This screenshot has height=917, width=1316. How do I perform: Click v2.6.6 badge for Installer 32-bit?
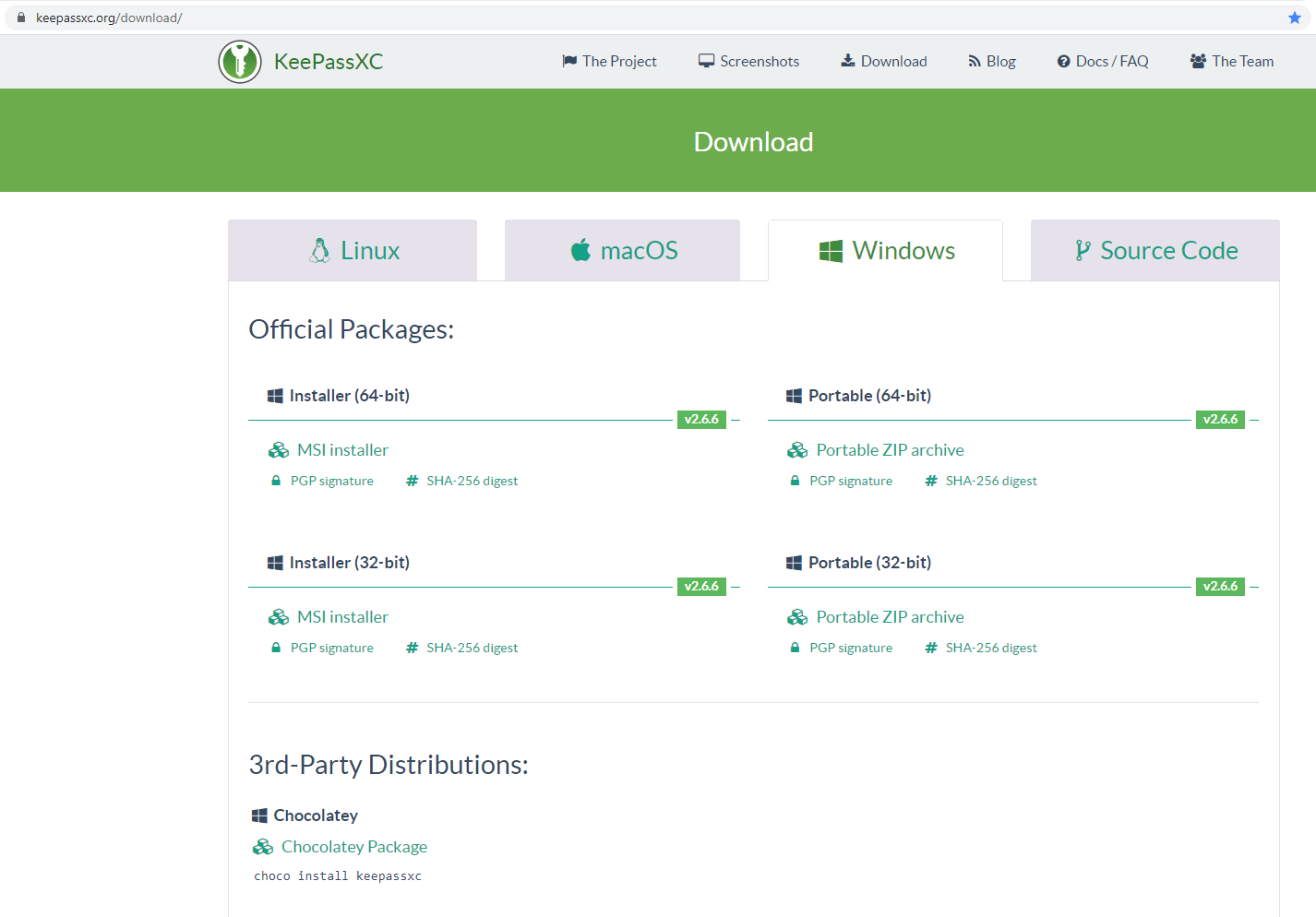pos(701,587)
